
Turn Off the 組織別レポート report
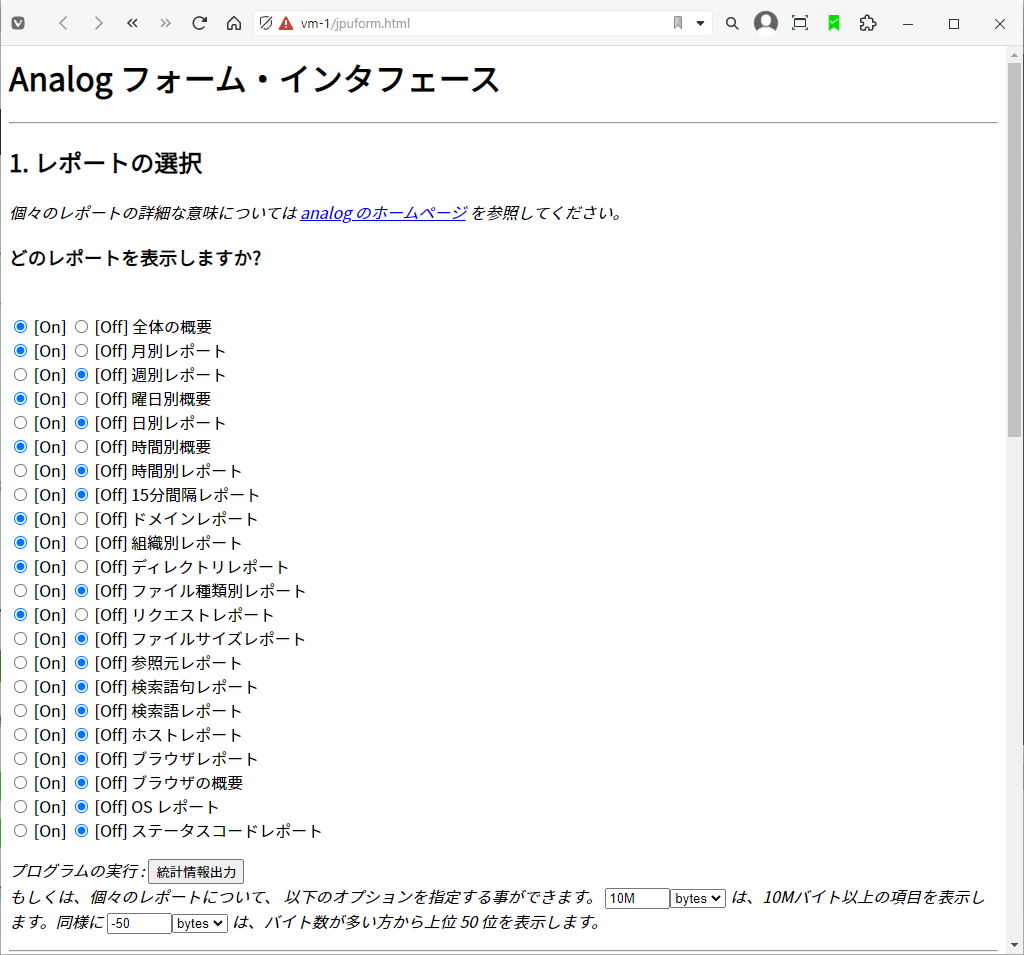81,543
